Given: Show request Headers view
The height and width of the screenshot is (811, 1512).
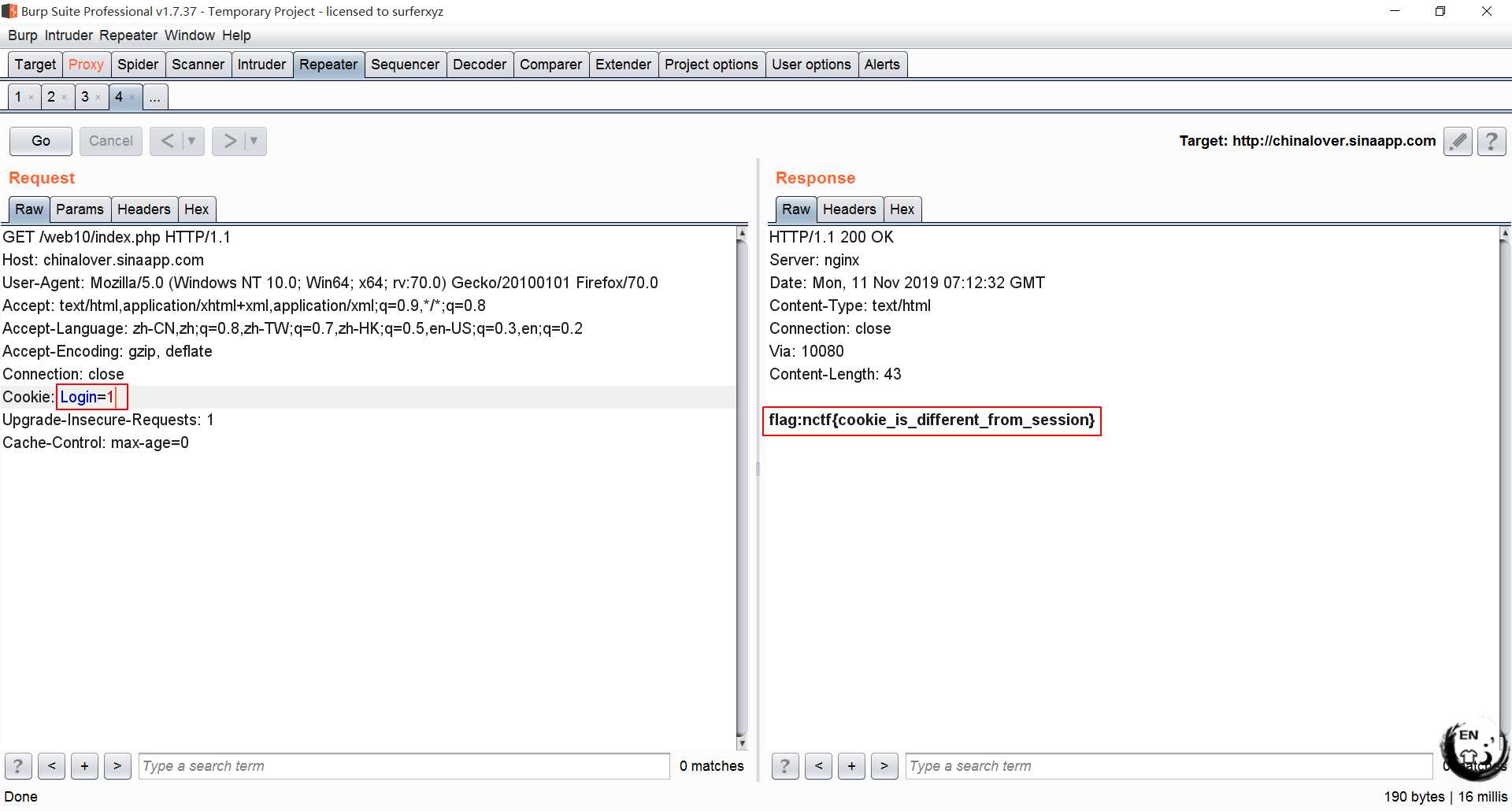Looking at the screenshot, I should click(144, 209).
